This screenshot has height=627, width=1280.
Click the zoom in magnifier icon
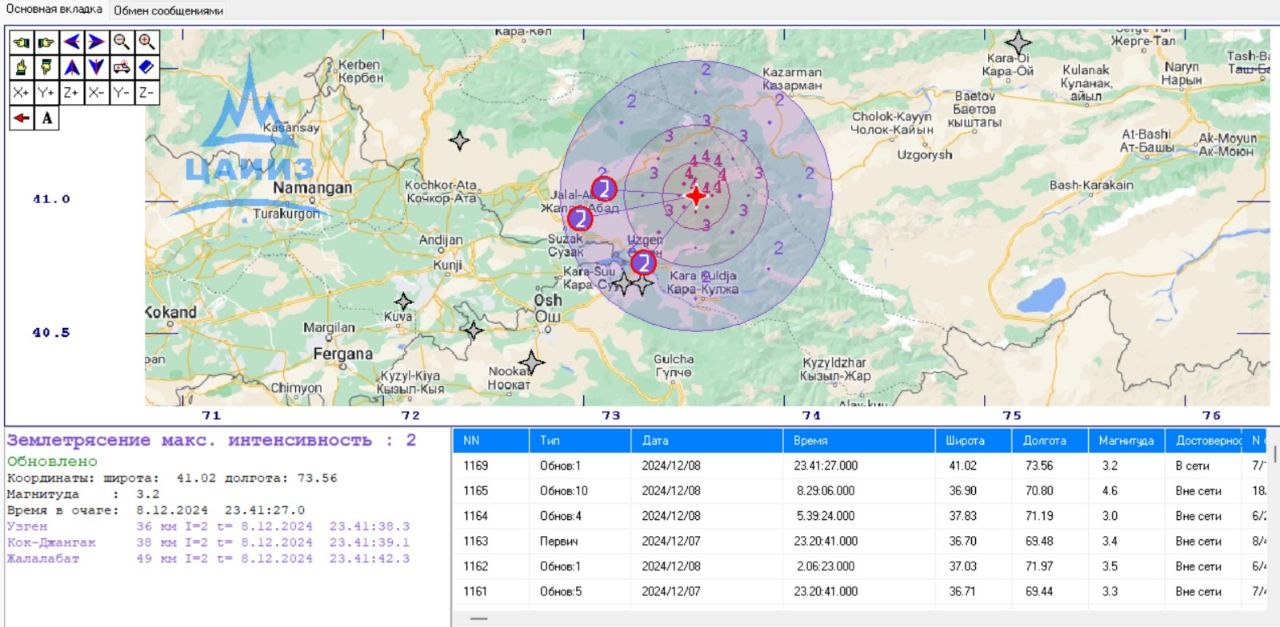point(147,42)
